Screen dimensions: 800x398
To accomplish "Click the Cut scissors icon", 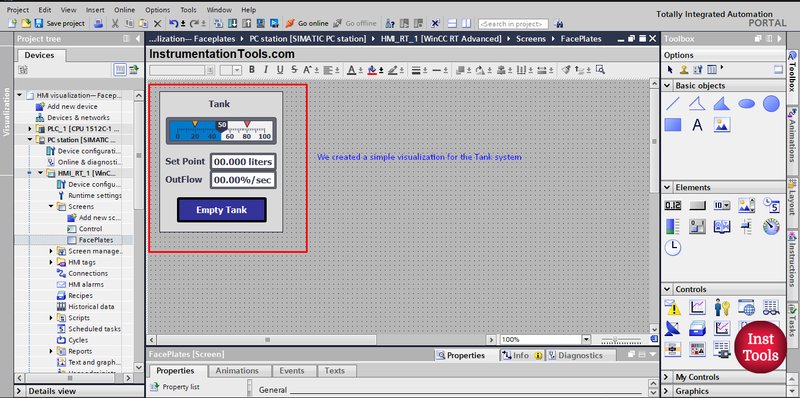I will (115, 23).
